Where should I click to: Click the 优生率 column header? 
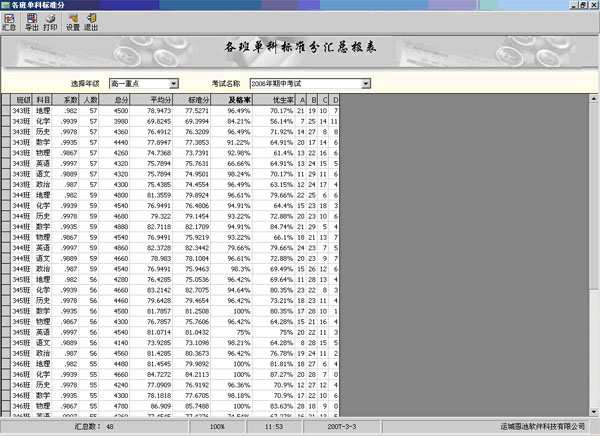click(282, 100)
